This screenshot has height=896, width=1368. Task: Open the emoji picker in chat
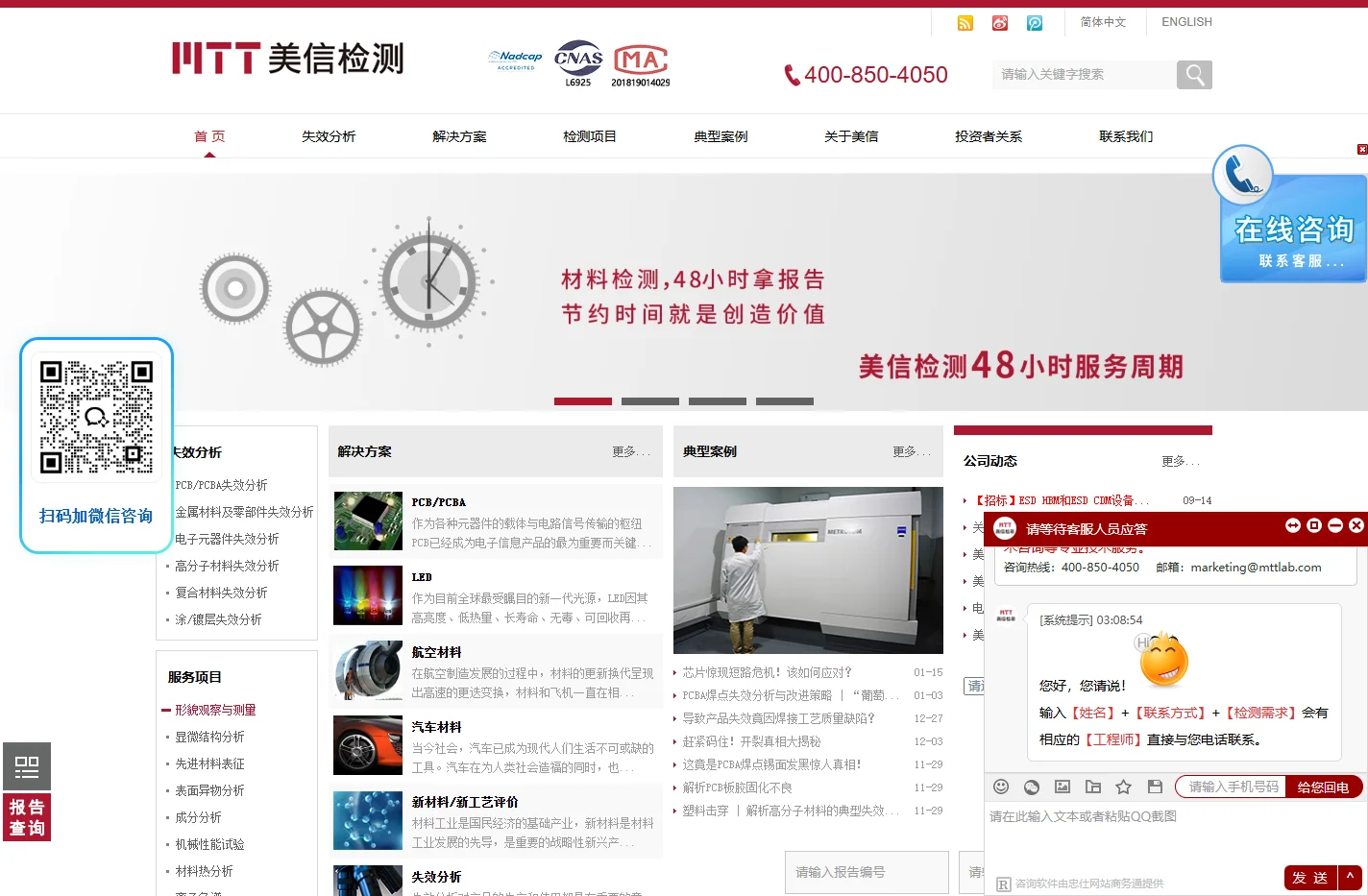pyautogui.click(x=1001, y=787)
